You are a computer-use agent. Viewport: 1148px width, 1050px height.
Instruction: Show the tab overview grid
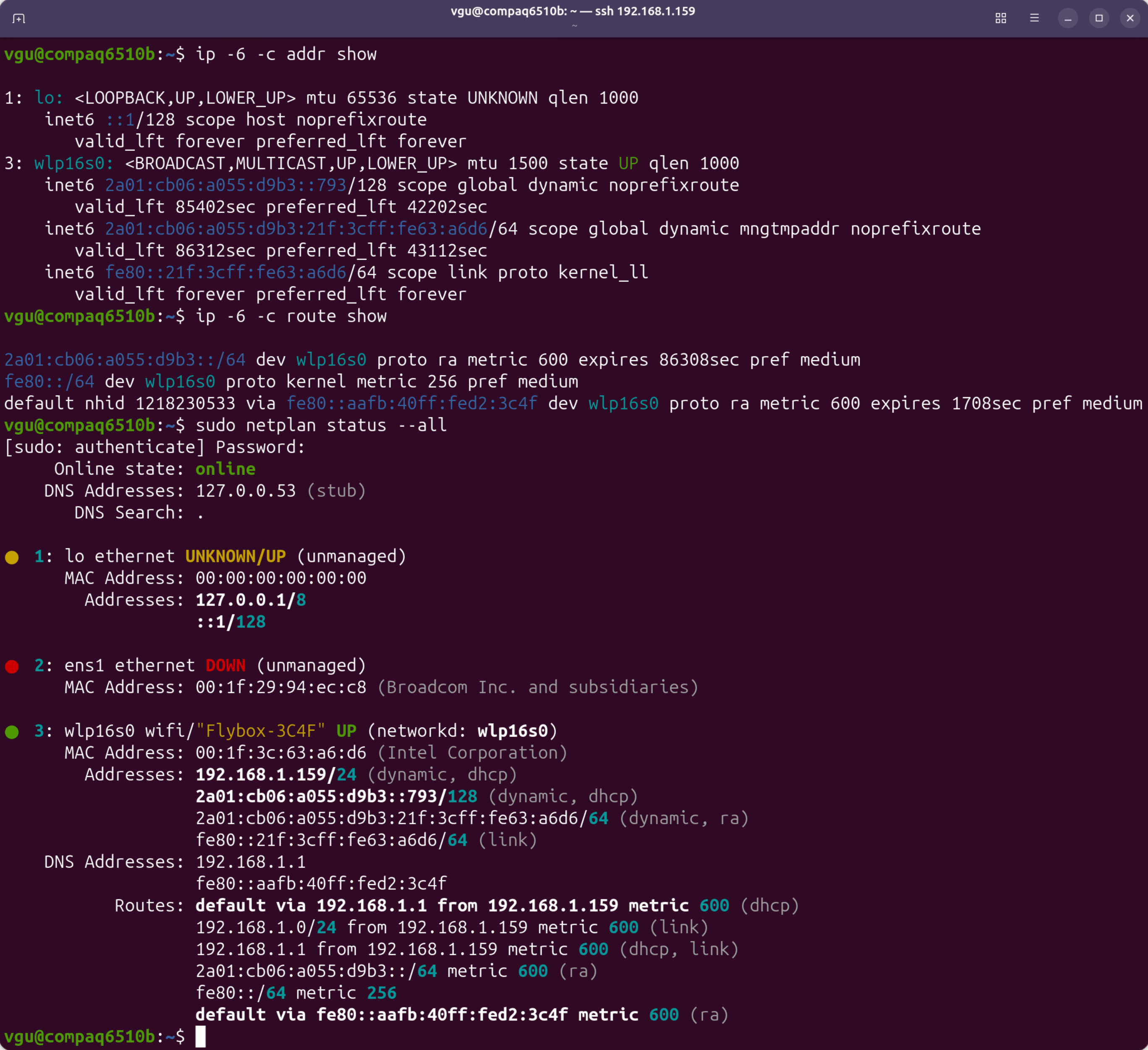pos(1001,18)
